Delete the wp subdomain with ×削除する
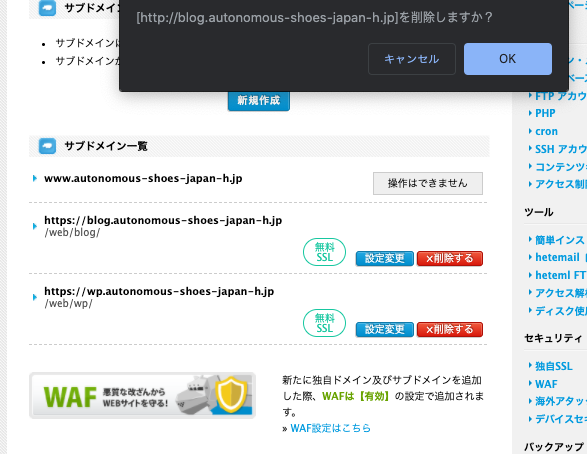 450,329
